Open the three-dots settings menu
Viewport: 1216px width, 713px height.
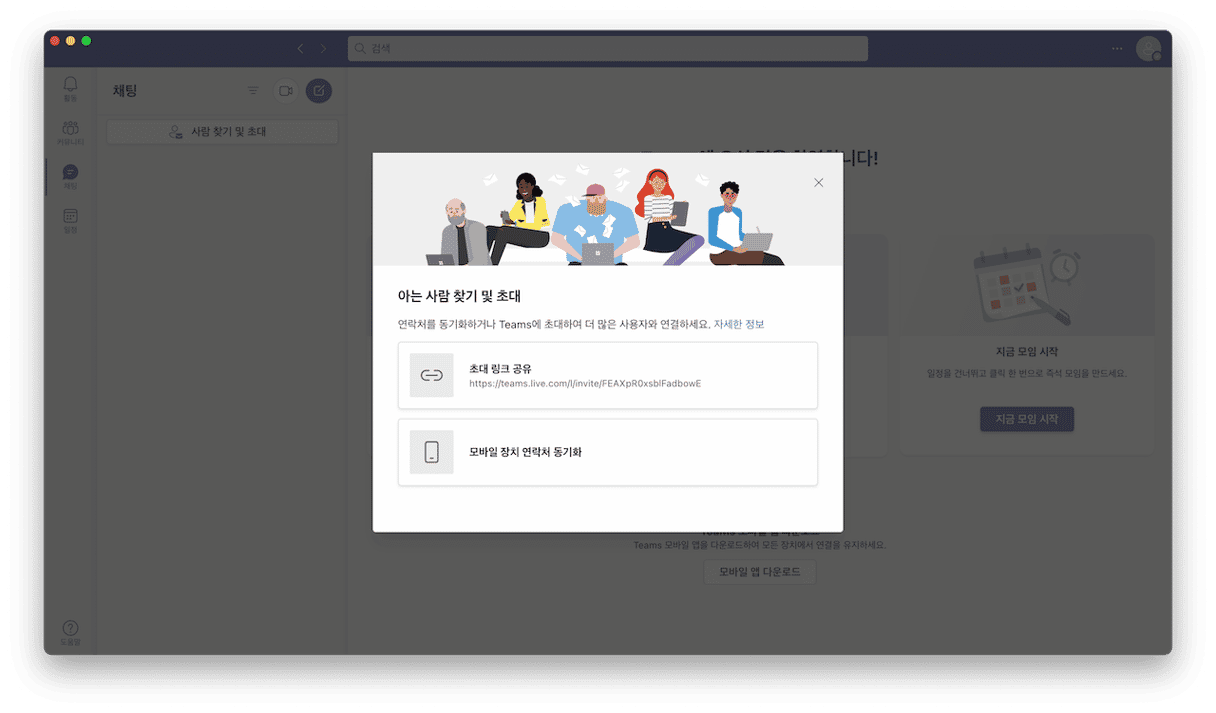coord(1117,48)
